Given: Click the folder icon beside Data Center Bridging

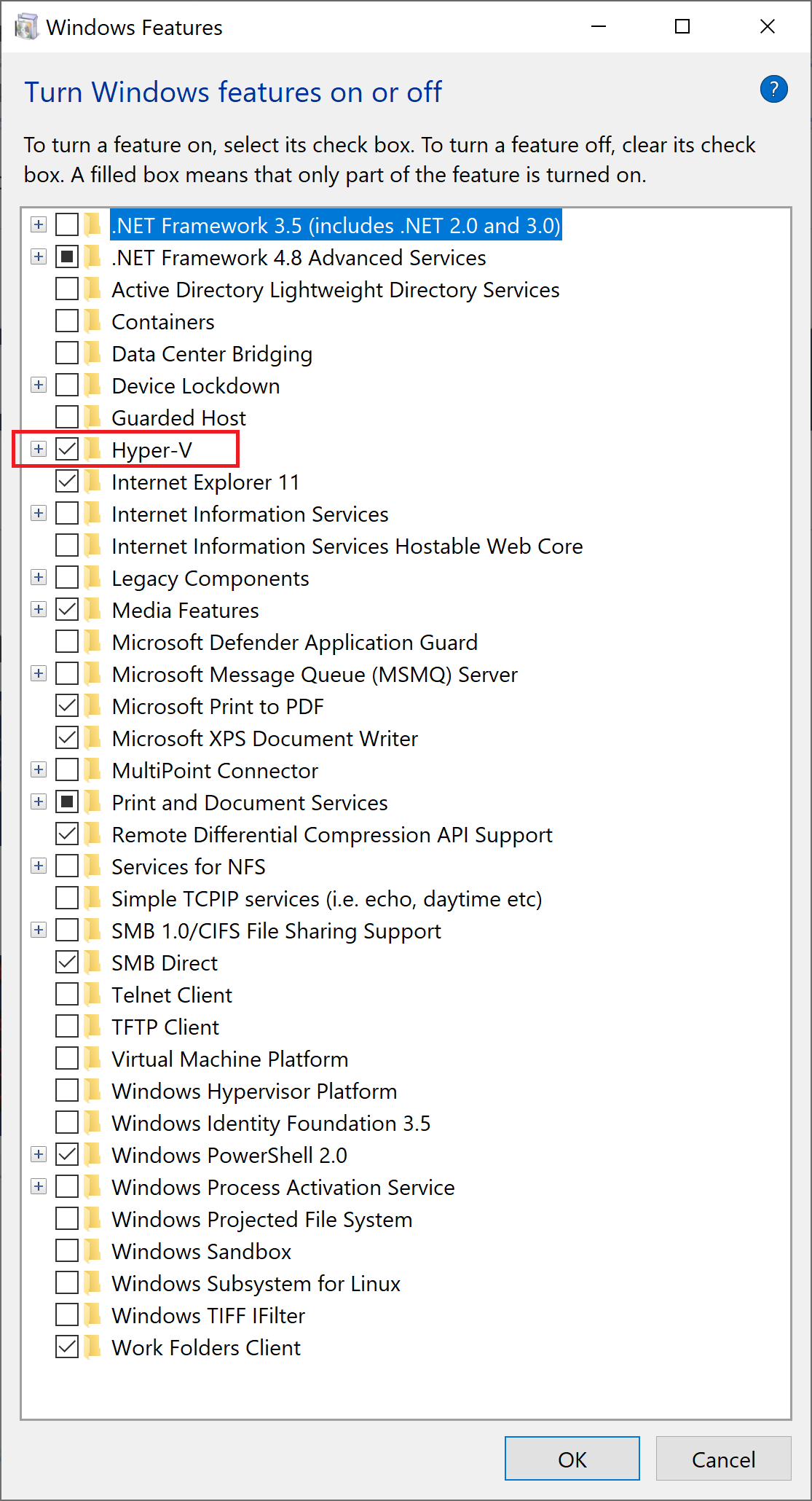Looking at the screenshot, I should coord(93,353).
